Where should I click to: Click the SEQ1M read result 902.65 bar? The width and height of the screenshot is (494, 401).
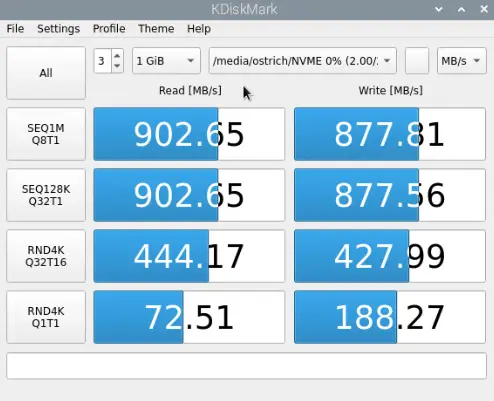pyautogui.click(x=189, y=134)
